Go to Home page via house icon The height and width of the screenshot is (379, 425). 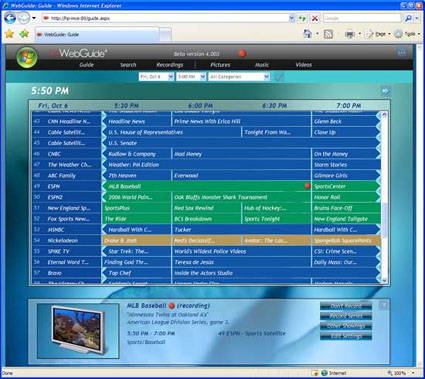coord(307,34)
